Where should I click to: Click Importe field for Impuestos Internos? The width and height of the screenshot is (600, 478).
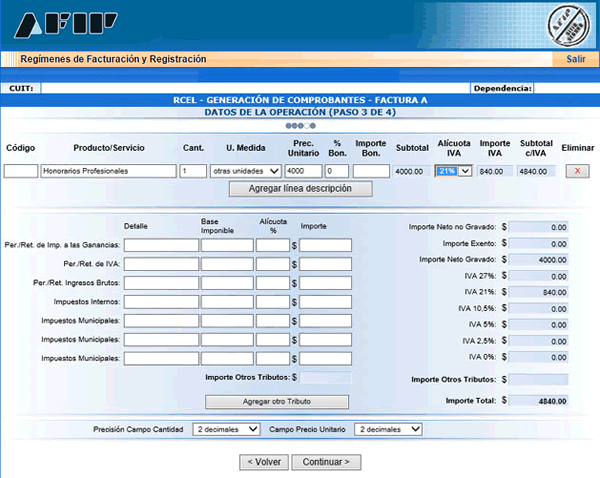click(x=325, y=302)
